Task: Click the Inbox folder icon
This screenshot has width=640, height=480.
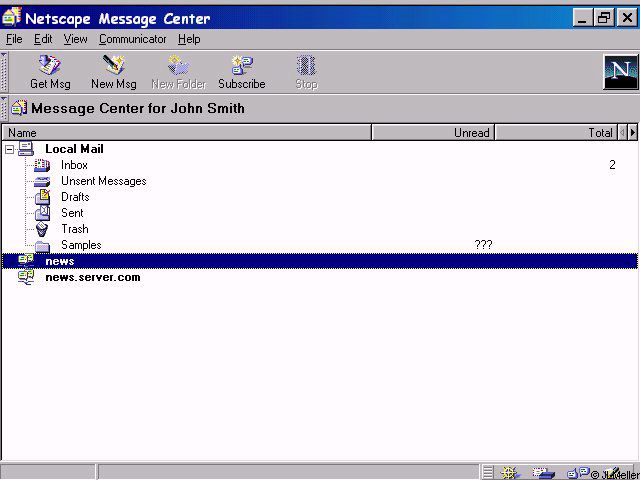Action: [x=42, y=165]
